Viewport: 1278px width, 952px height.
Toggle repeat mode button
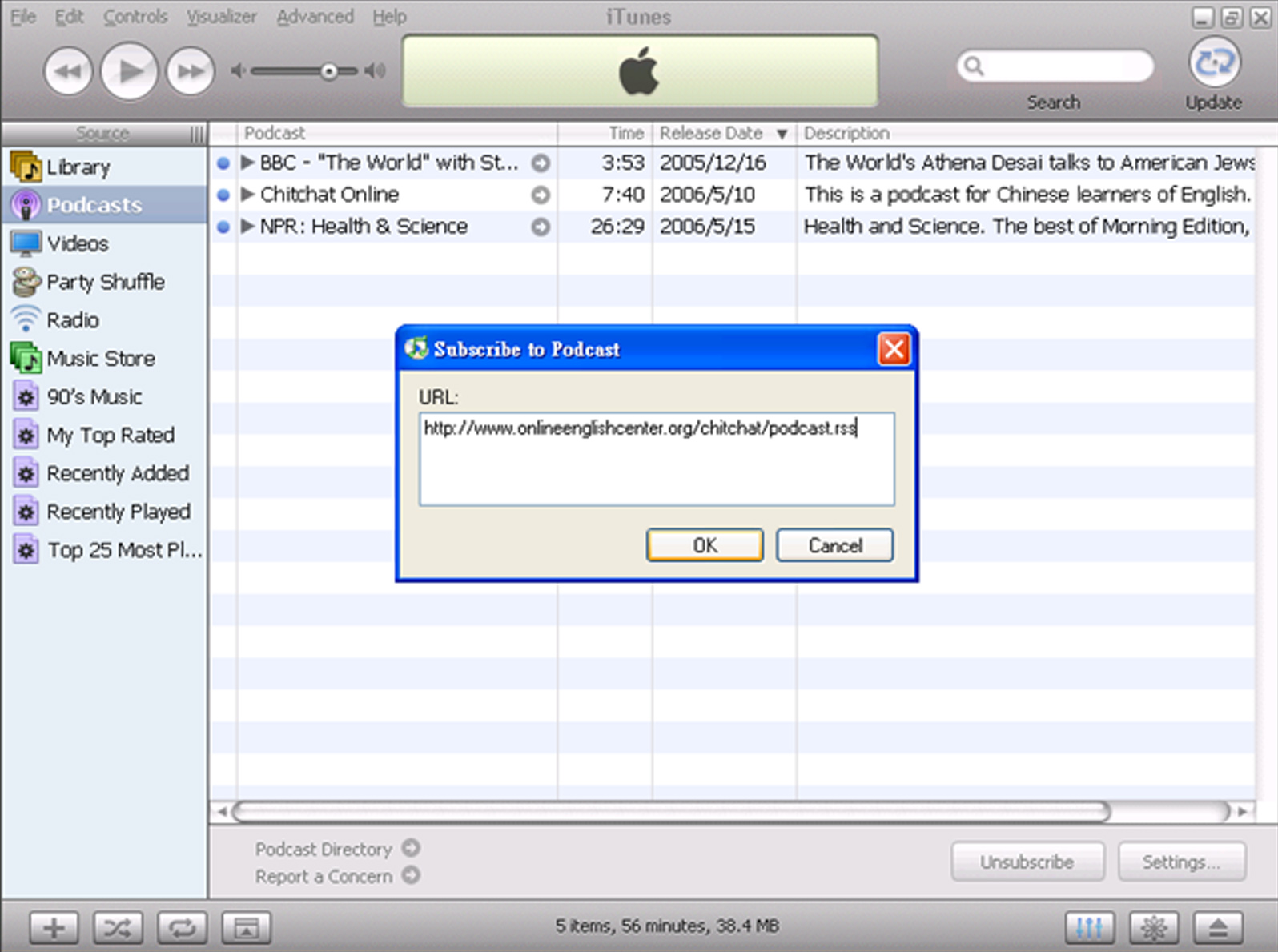coord(182,928)
